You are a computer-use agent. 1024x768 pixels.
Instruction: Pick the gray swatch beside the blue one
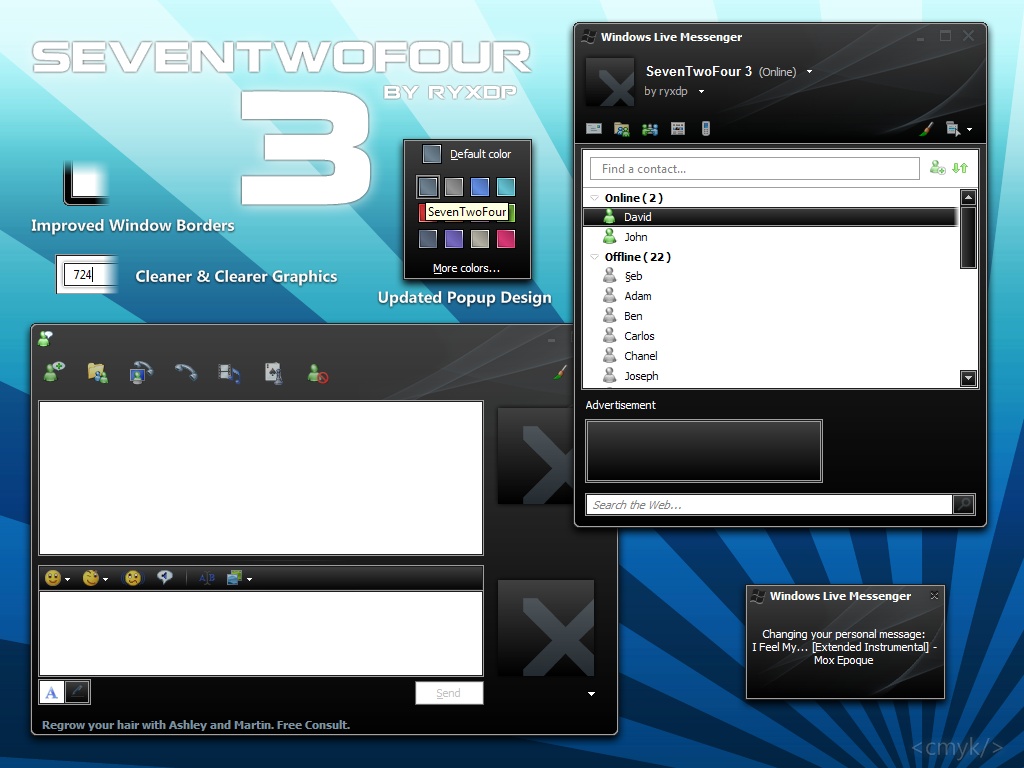tap(454, 187)
